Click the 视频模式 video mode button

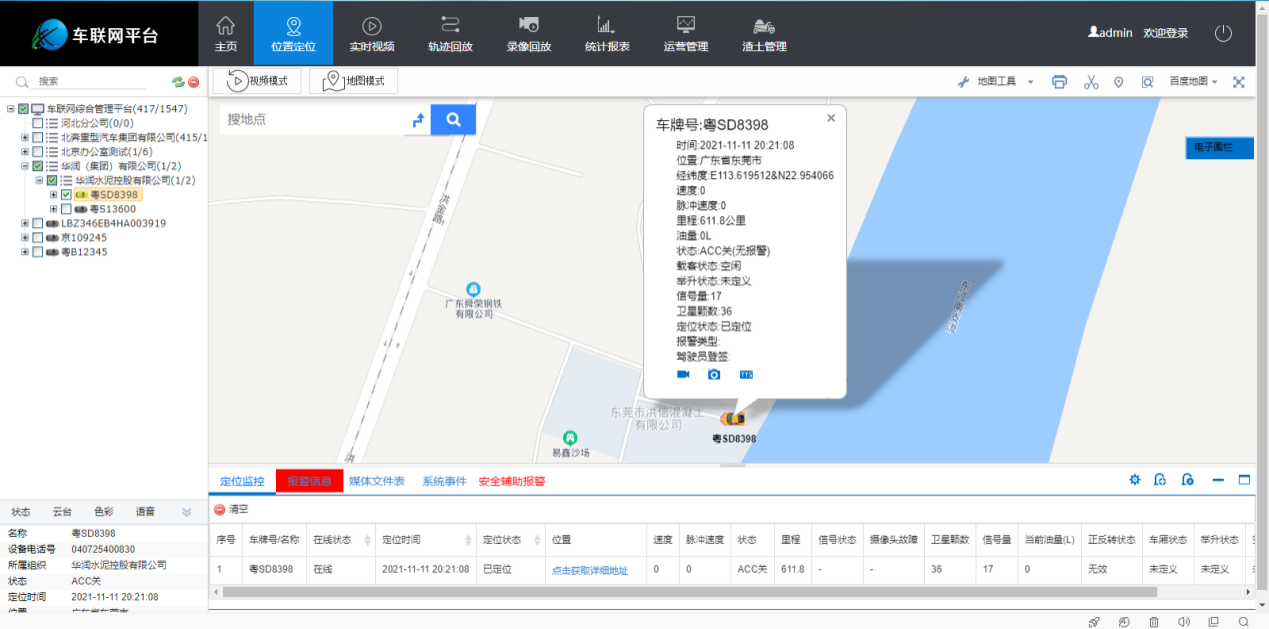point(257,81)
